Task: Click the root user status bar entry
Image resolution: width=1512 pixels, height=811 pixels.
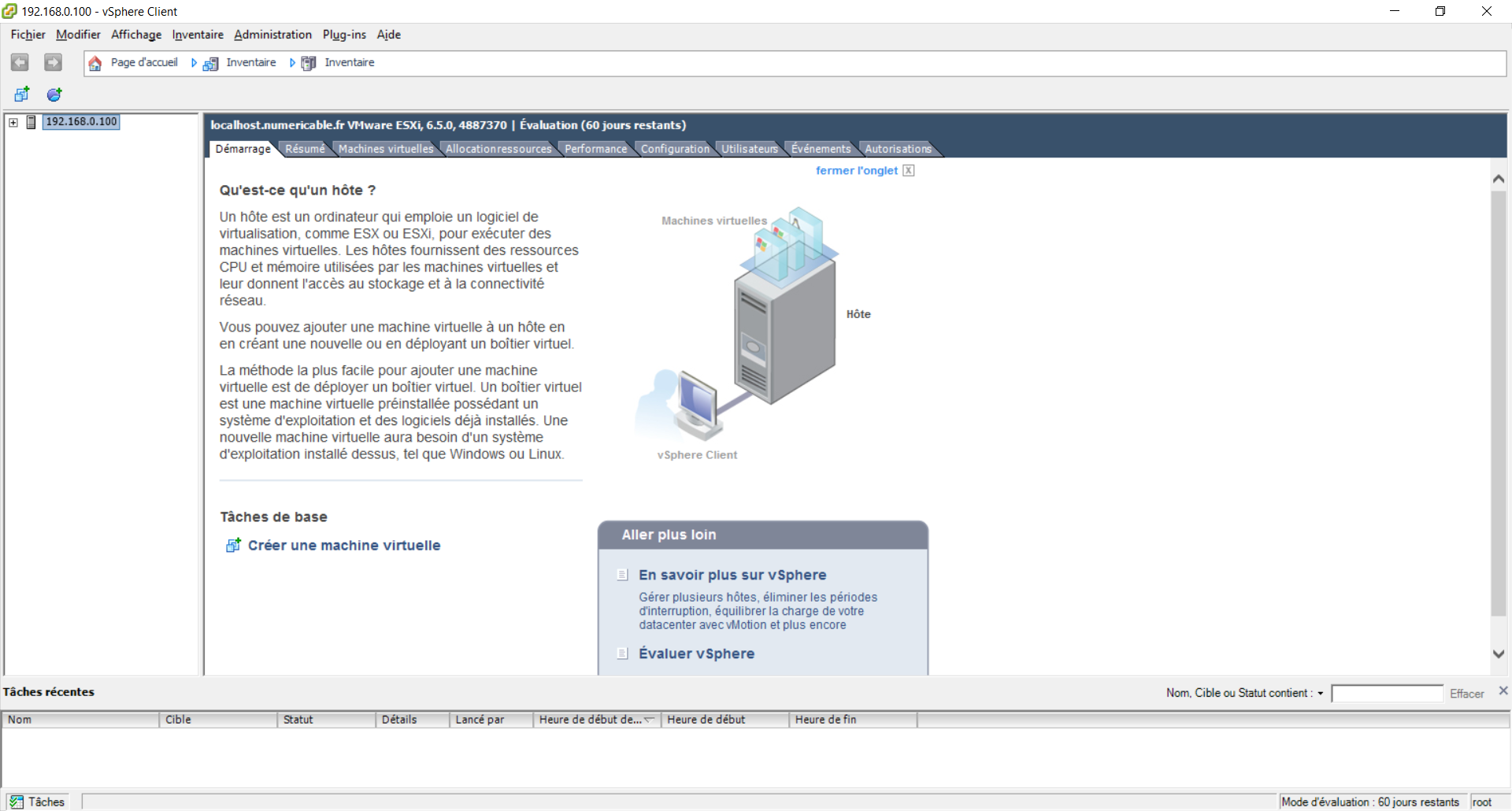Action: click(x=1481, y=802)
